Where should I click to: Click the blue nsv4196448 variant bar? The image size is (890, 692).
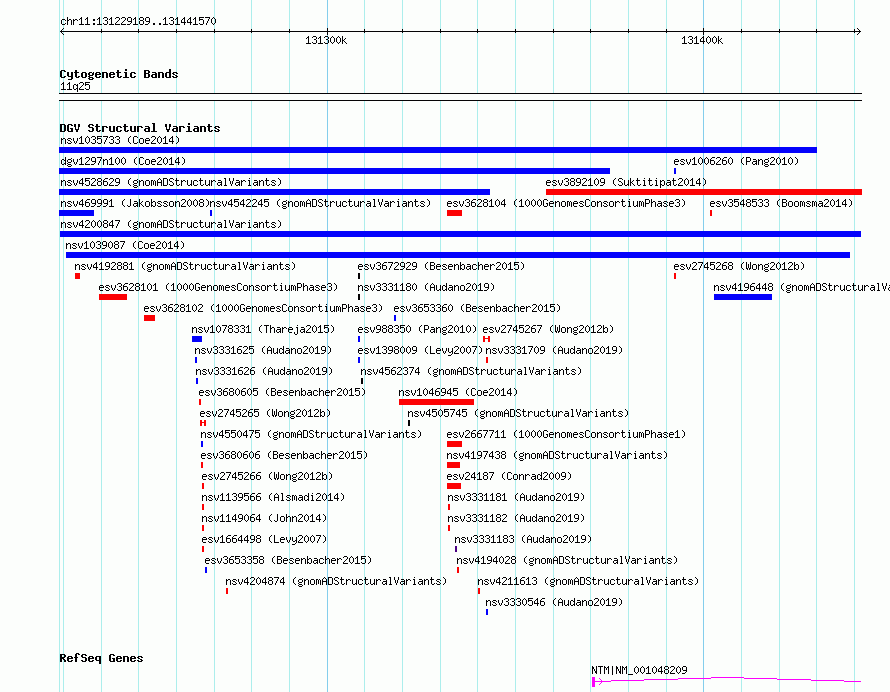(742, 297)
